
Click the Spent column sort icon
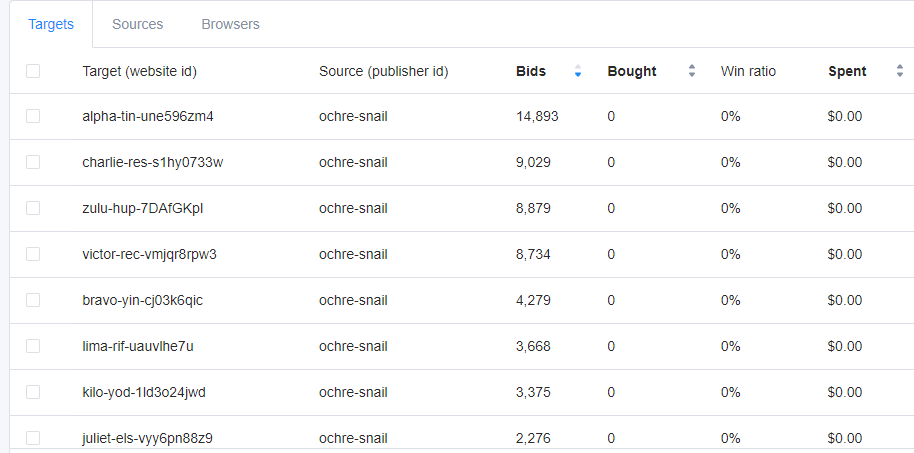coord(899,71)
